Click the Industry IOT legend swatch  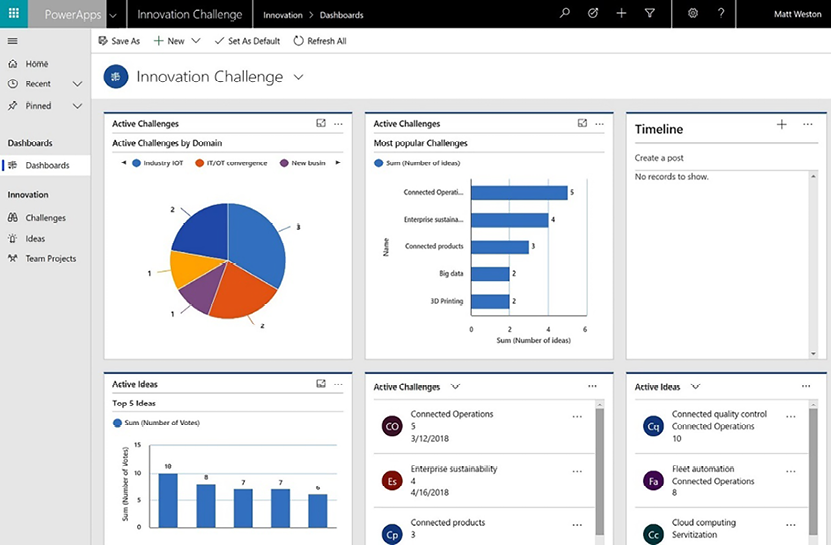point(136,163)
